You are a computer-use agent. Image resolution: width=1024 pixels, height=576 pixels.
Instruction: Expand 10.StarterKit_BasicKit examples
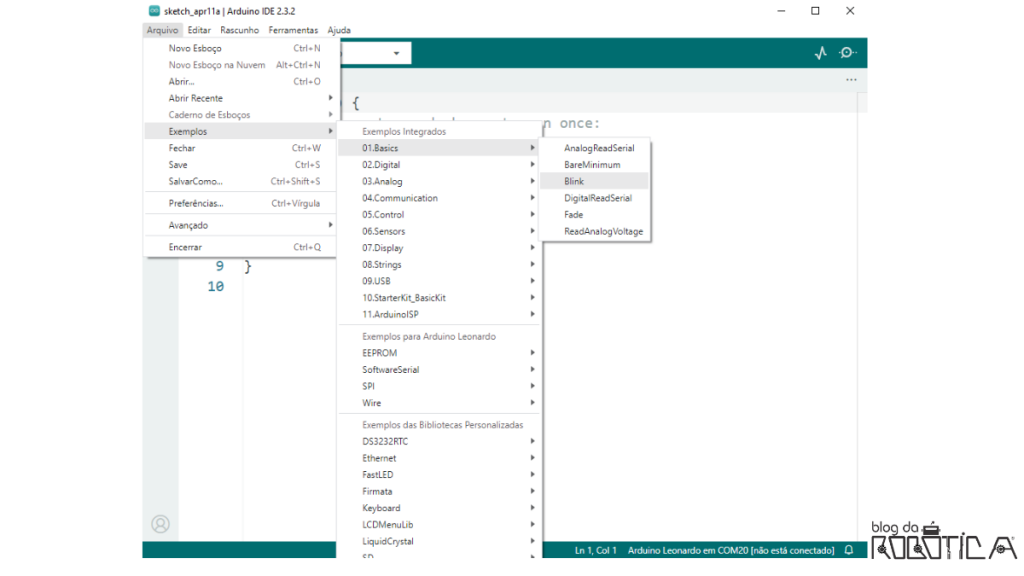[439, 298]
